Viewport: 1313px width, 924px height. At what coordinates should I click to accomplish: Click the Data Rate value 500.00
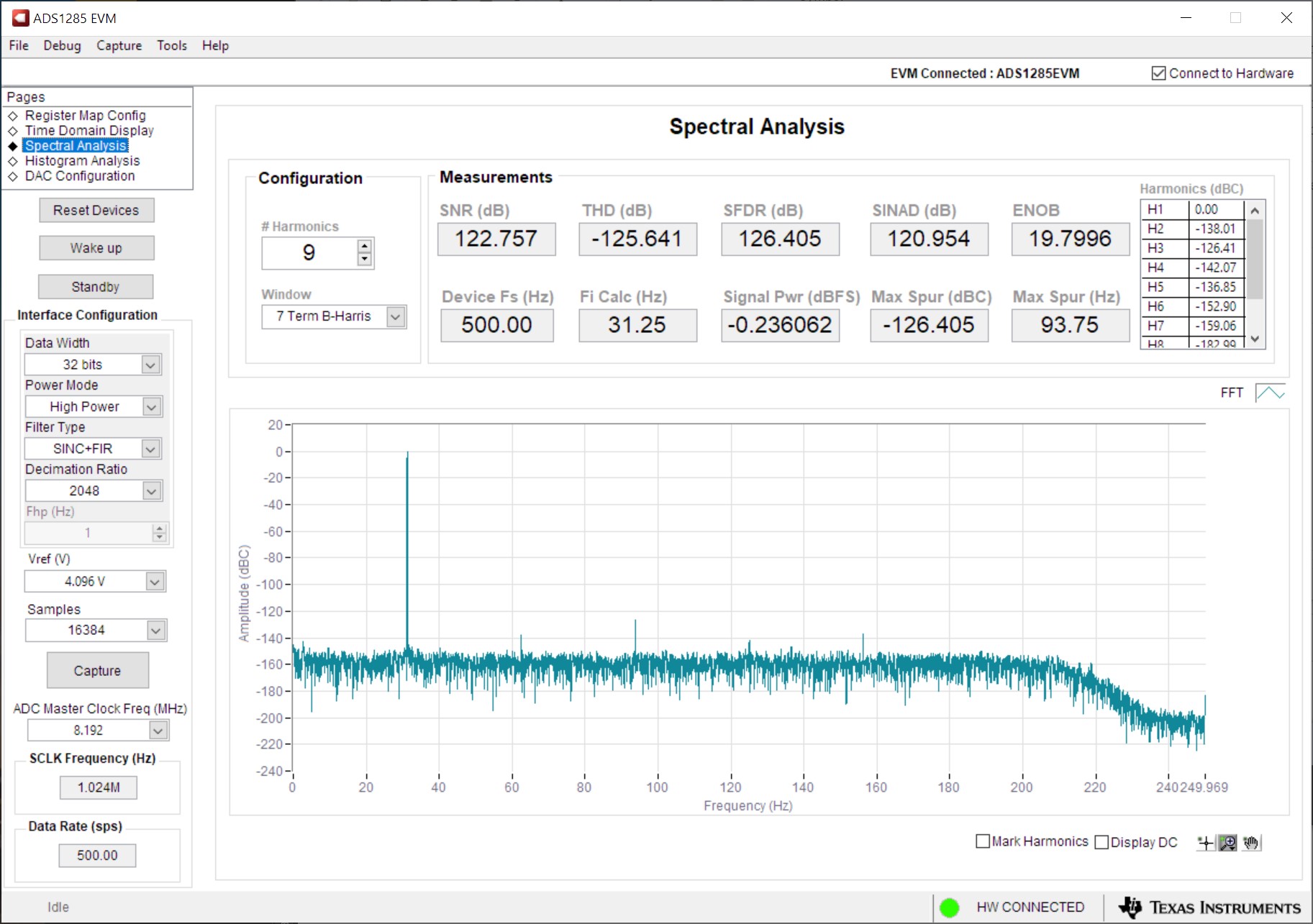pyautogui.click(x=97, y=855)
